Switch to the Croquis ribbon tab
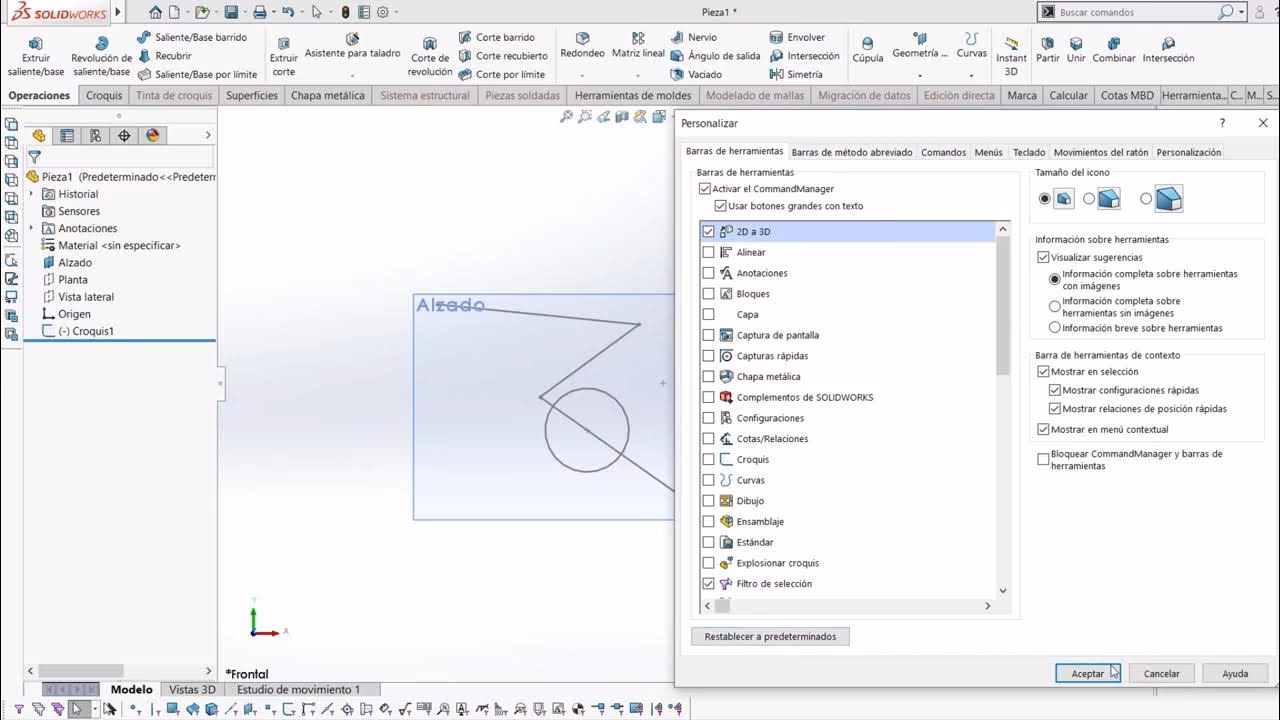This screenshot has height=720, width=1280. tap(103, 95)
